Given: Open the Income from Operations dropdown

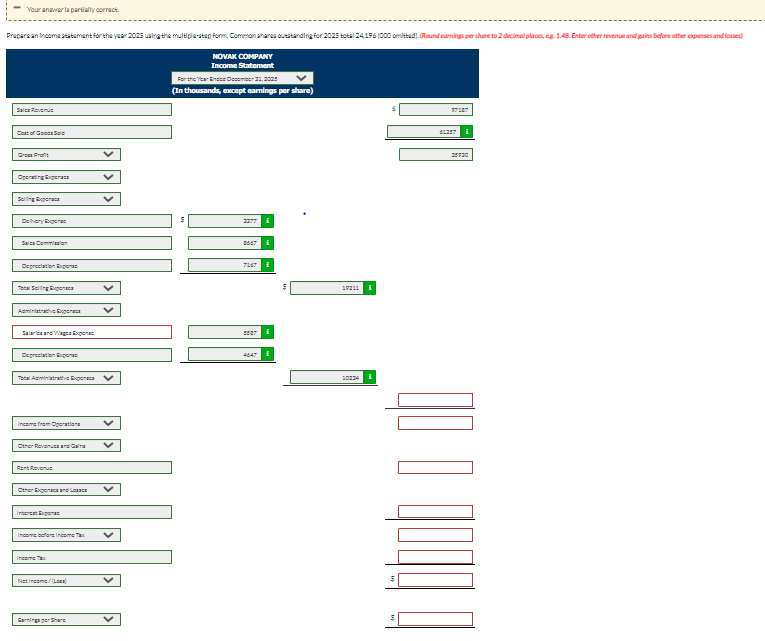Looking at the screenshot, I should [66, 423].
